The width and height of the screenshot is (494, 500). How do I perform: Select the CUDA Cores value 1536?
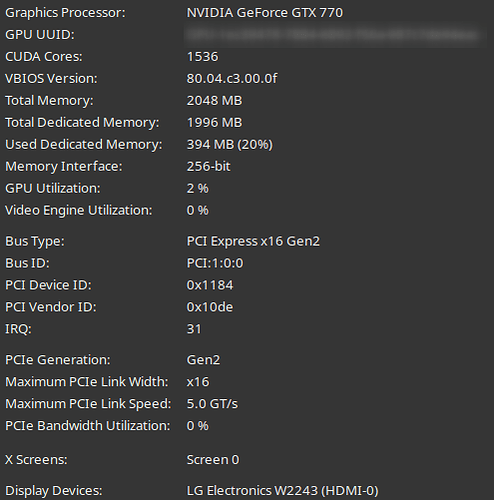[202, 57]
